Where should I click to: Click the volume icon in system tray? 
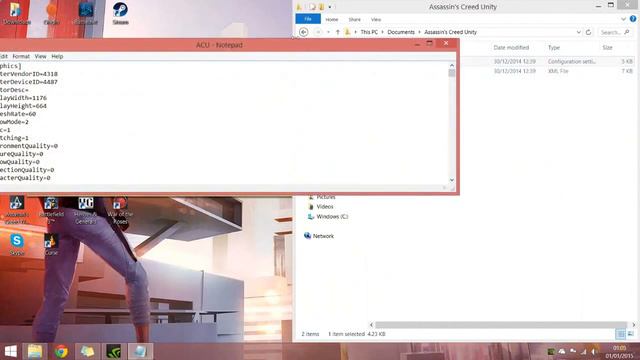[x=594, y=351]
